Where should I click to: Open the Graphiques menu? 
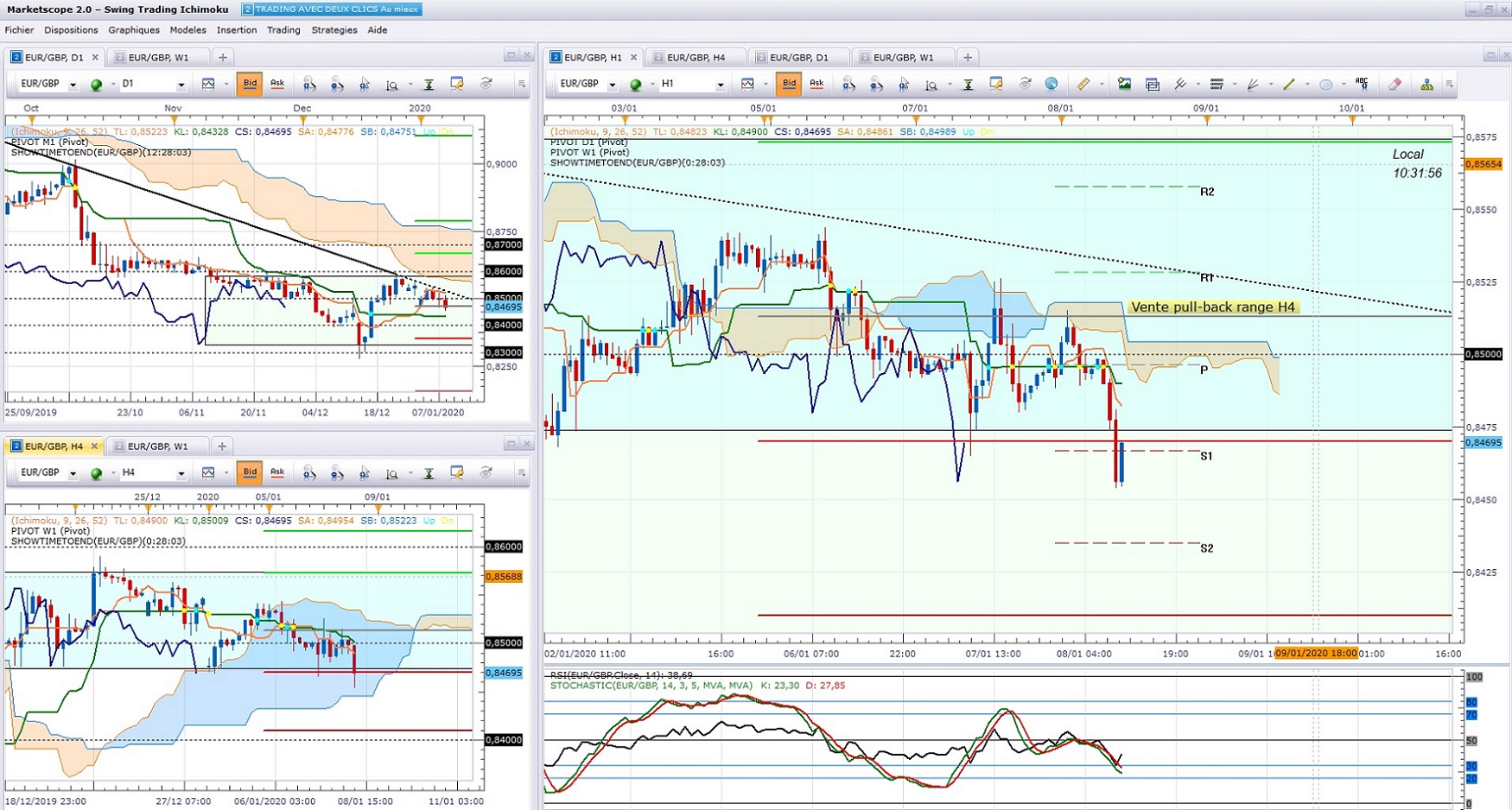tap(134, 30)
